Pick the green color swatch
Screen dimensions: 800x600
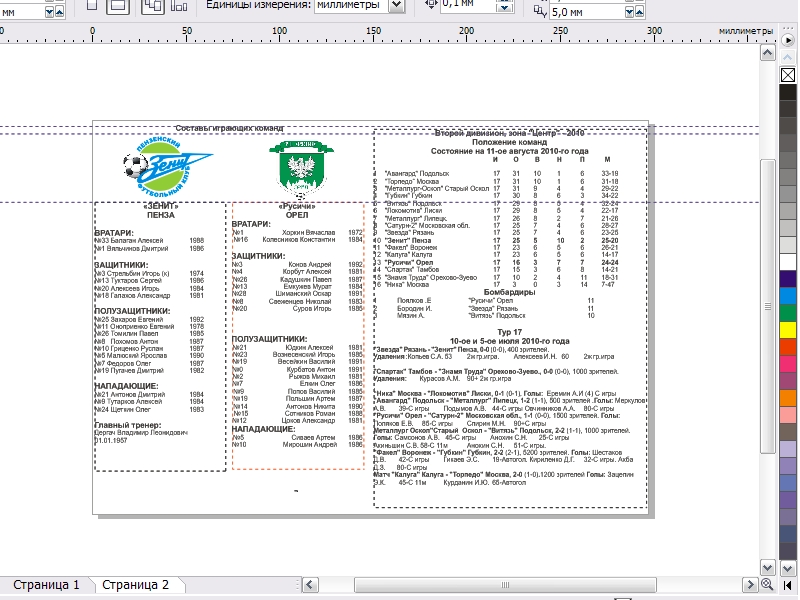click(788, 312)
